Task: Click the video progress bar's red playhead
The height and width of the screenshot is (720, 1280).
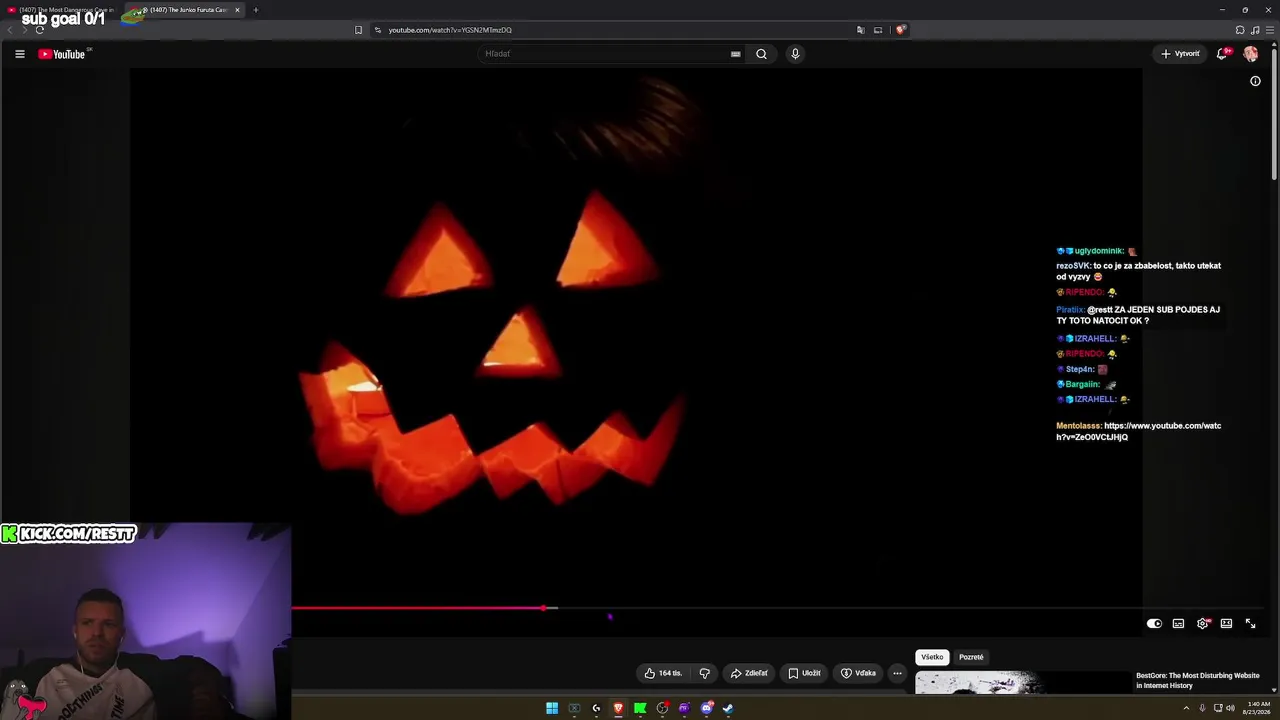Action: (x=544, y=608)
